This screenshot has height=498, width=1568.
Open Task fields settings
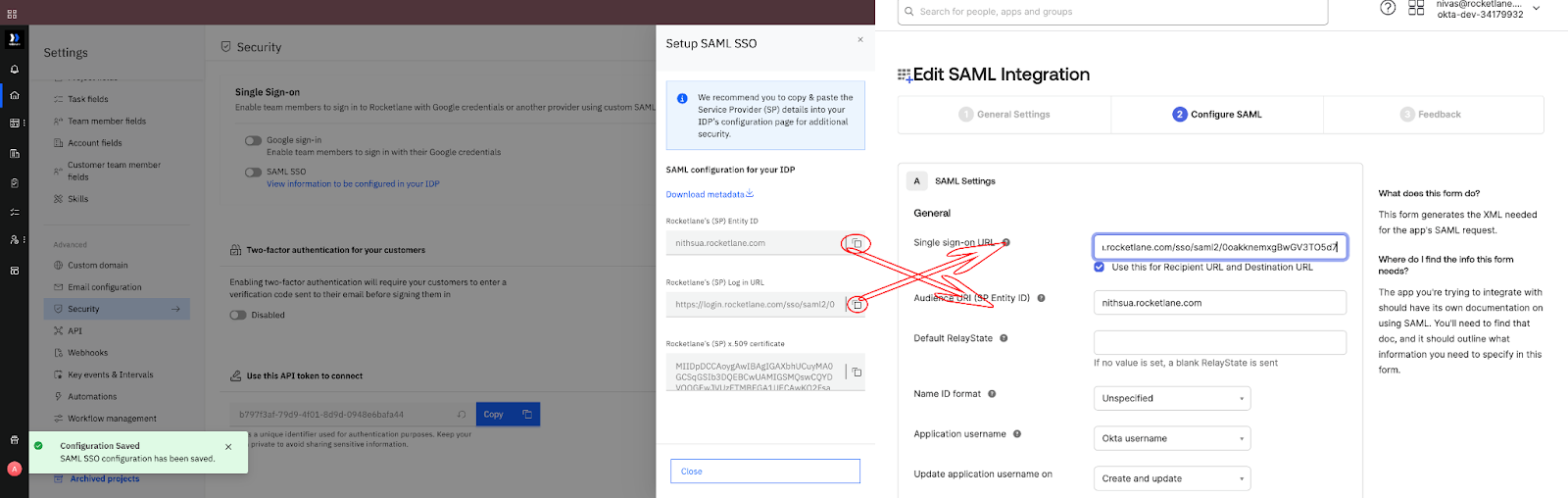(87, 99)
